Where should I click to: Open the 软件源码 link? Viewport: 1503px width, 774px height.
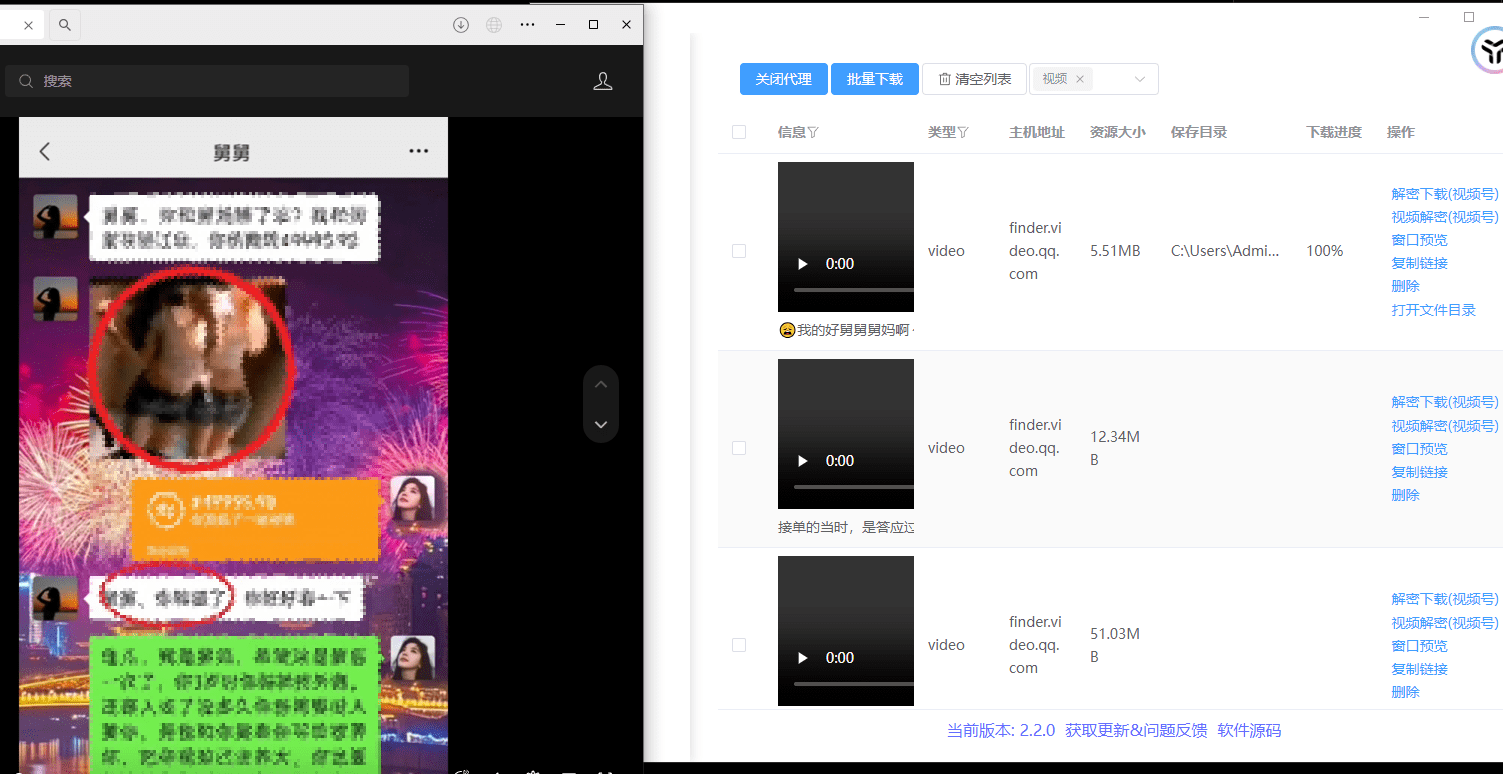tap(1249, 730)
